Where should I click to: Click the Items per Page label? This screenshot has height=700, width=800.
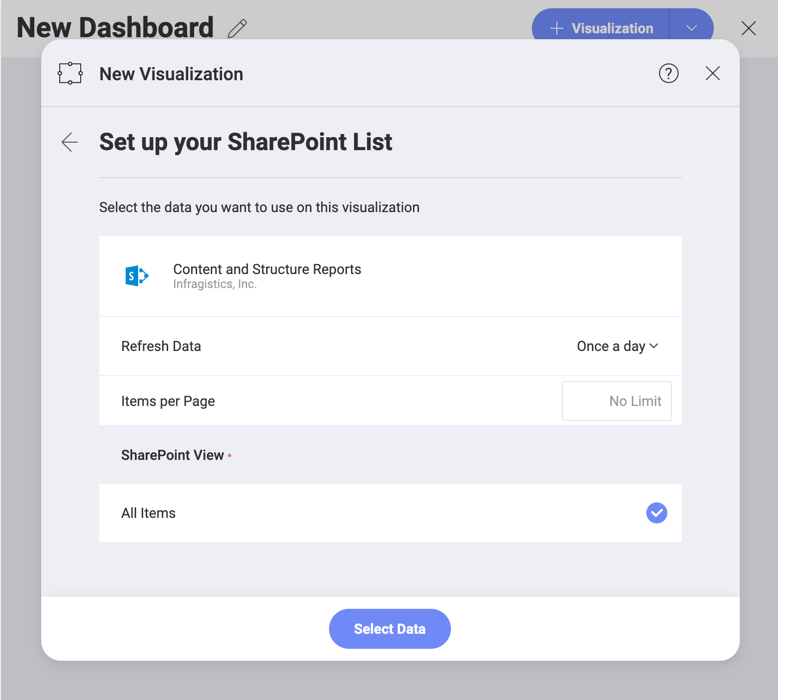[168, 401]
